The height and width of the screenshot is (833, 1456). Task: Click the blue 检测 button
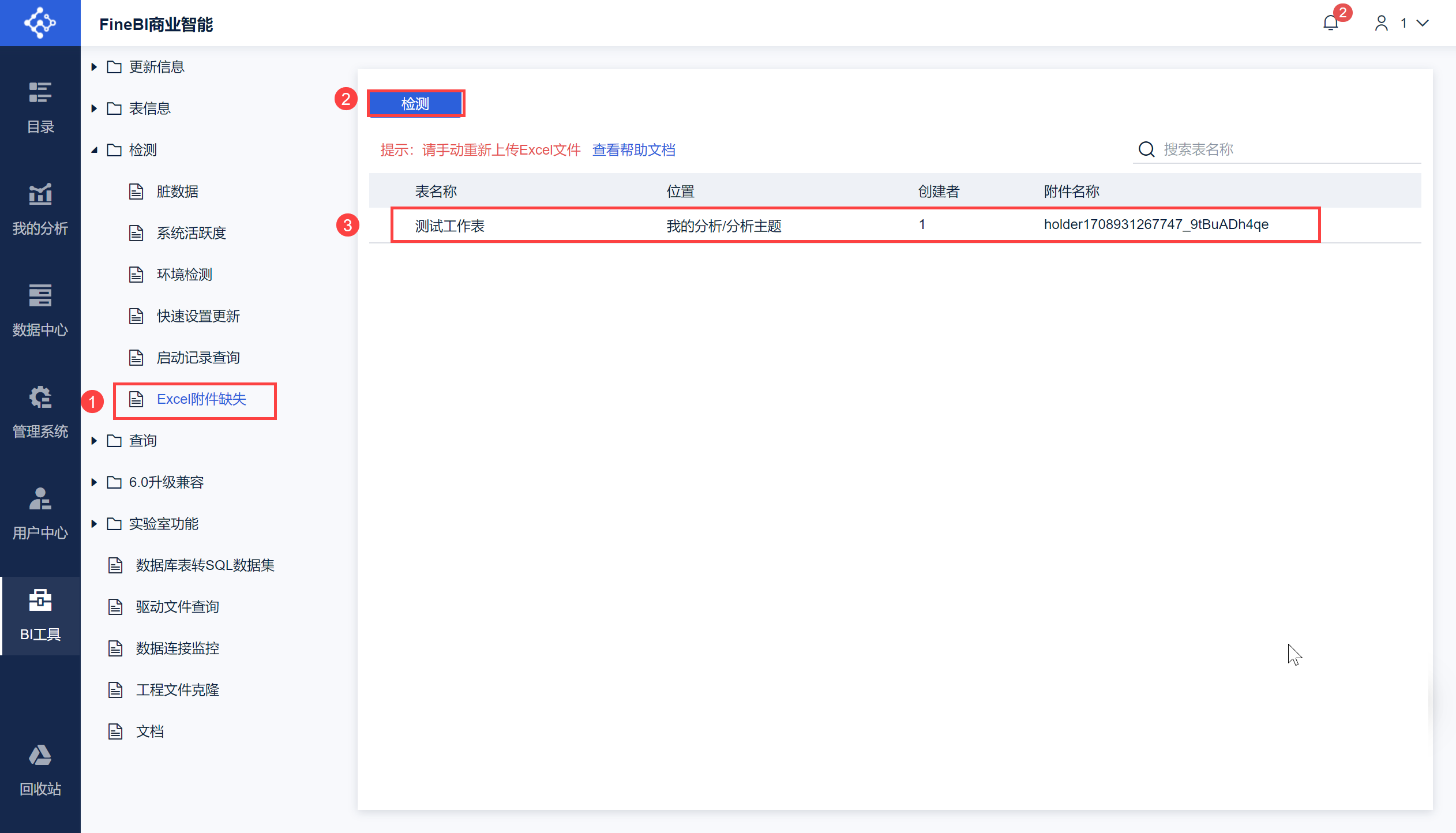415,104
